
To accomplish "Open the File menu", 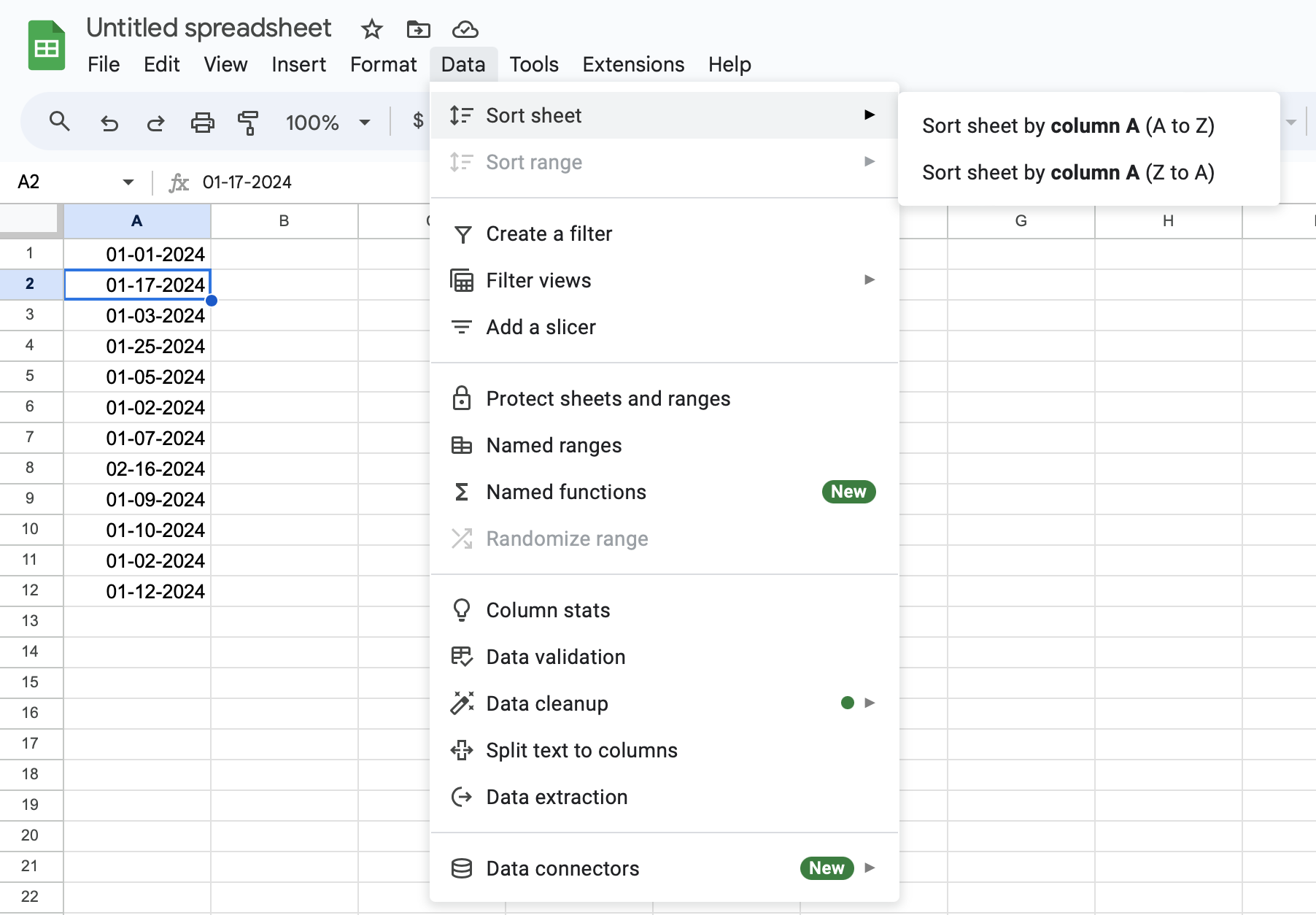I will click(104, 64).
